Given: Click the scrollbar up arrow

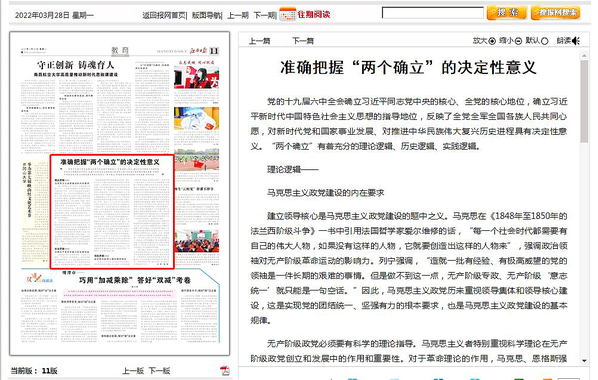Looking at the screenshot, I should point(584,56).
